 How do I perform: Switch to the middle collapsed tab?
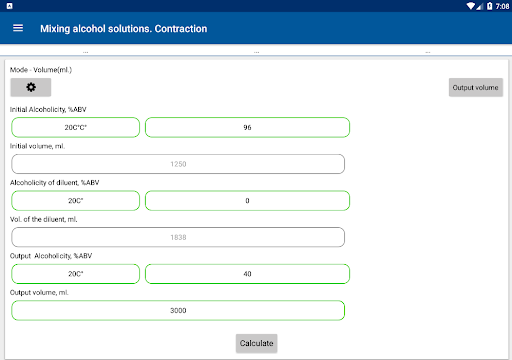[x=256, y=50]
